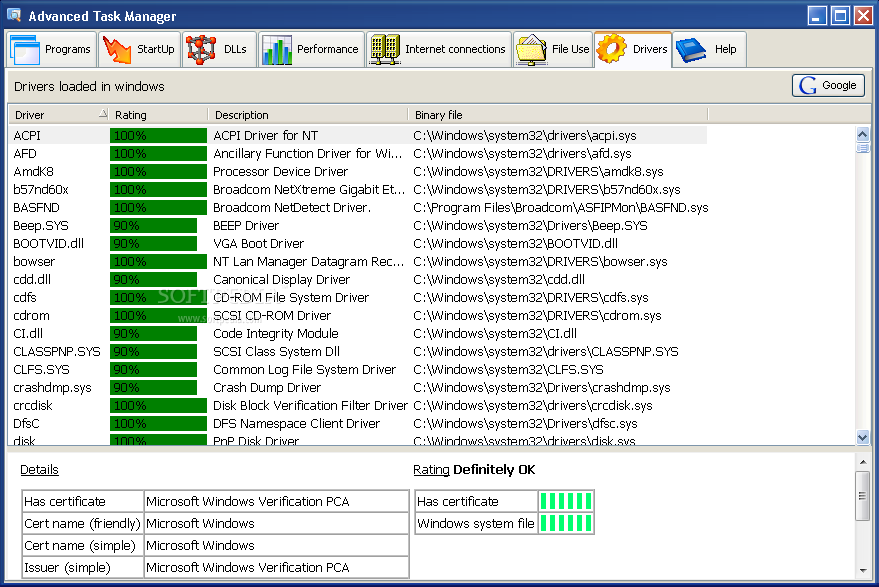Click the Rating underlined heading
The height and width of the screenshot is (587, 879).
click(431, 470)
